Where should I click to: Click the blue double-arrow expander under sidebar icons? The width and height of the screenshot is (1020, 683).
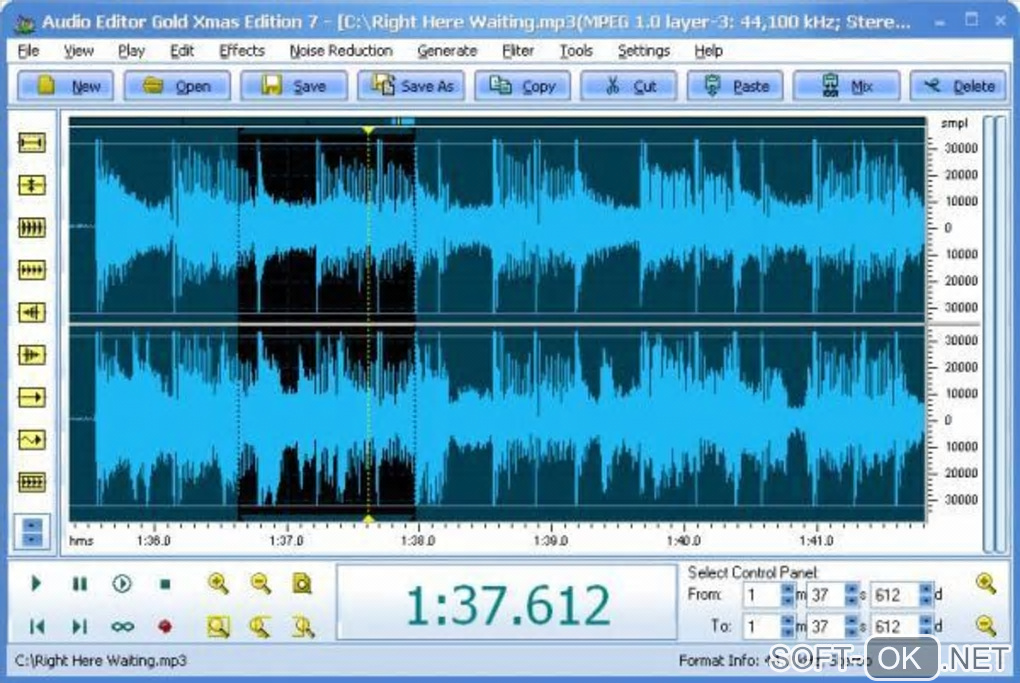[32, 532]
